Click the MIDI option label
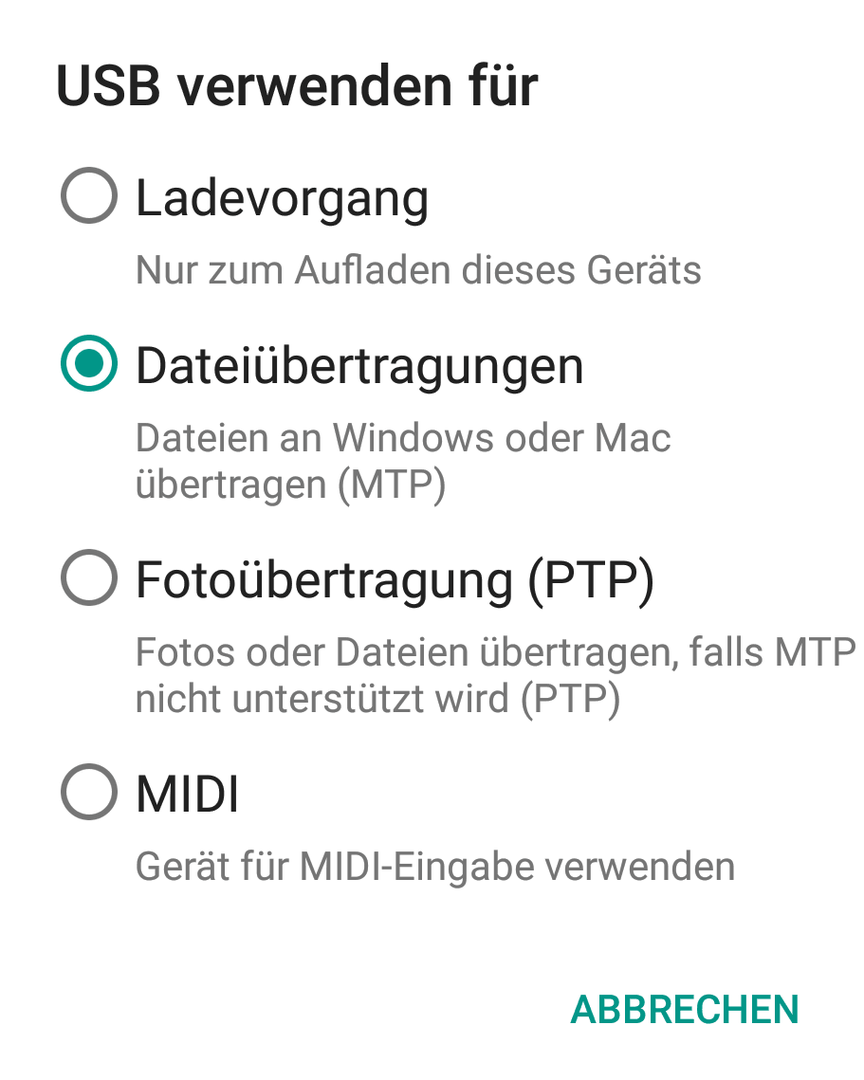Image resolution: width=864 pixels, height=1080 pixels. point(187,794)
